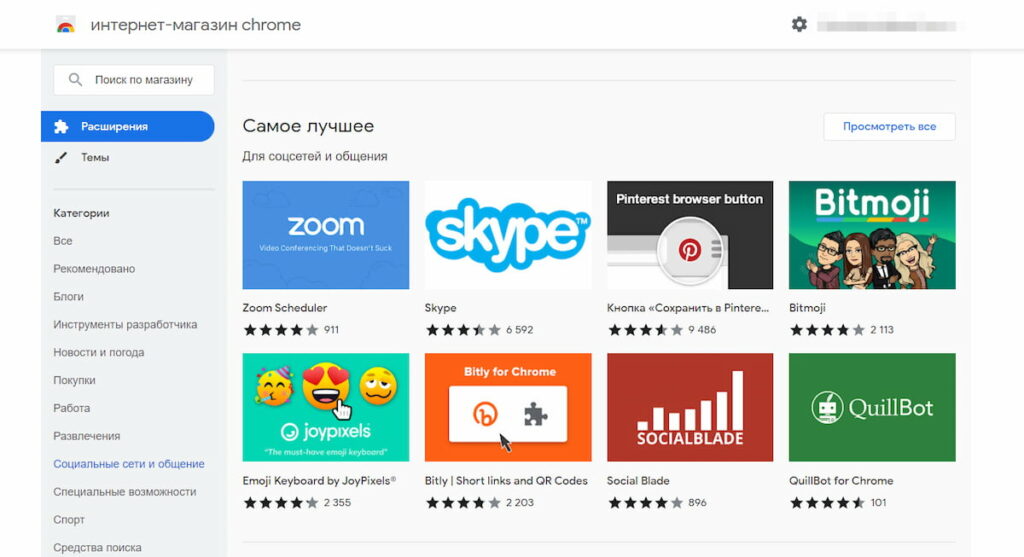This screenshot has height=557, width=1024.
Task: Click JoyPixels star rating
Action: click(281, 503)
